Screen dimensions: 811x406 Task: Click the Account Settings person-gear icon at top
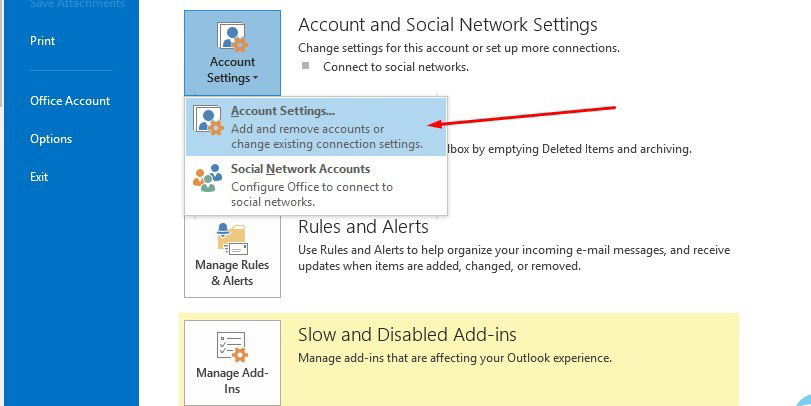pos(232,36)
